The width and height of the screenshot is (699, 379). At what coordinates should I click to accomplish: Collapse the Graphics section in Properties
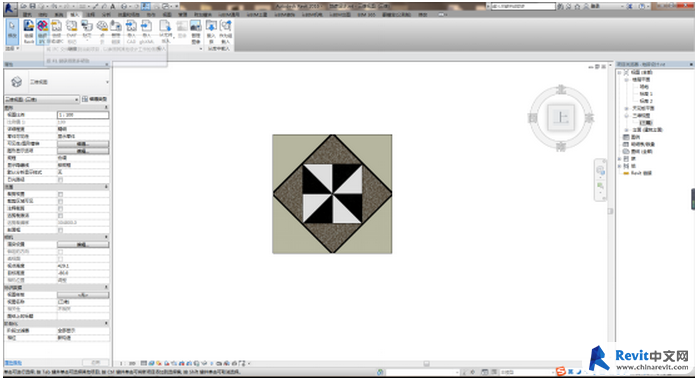106,107
